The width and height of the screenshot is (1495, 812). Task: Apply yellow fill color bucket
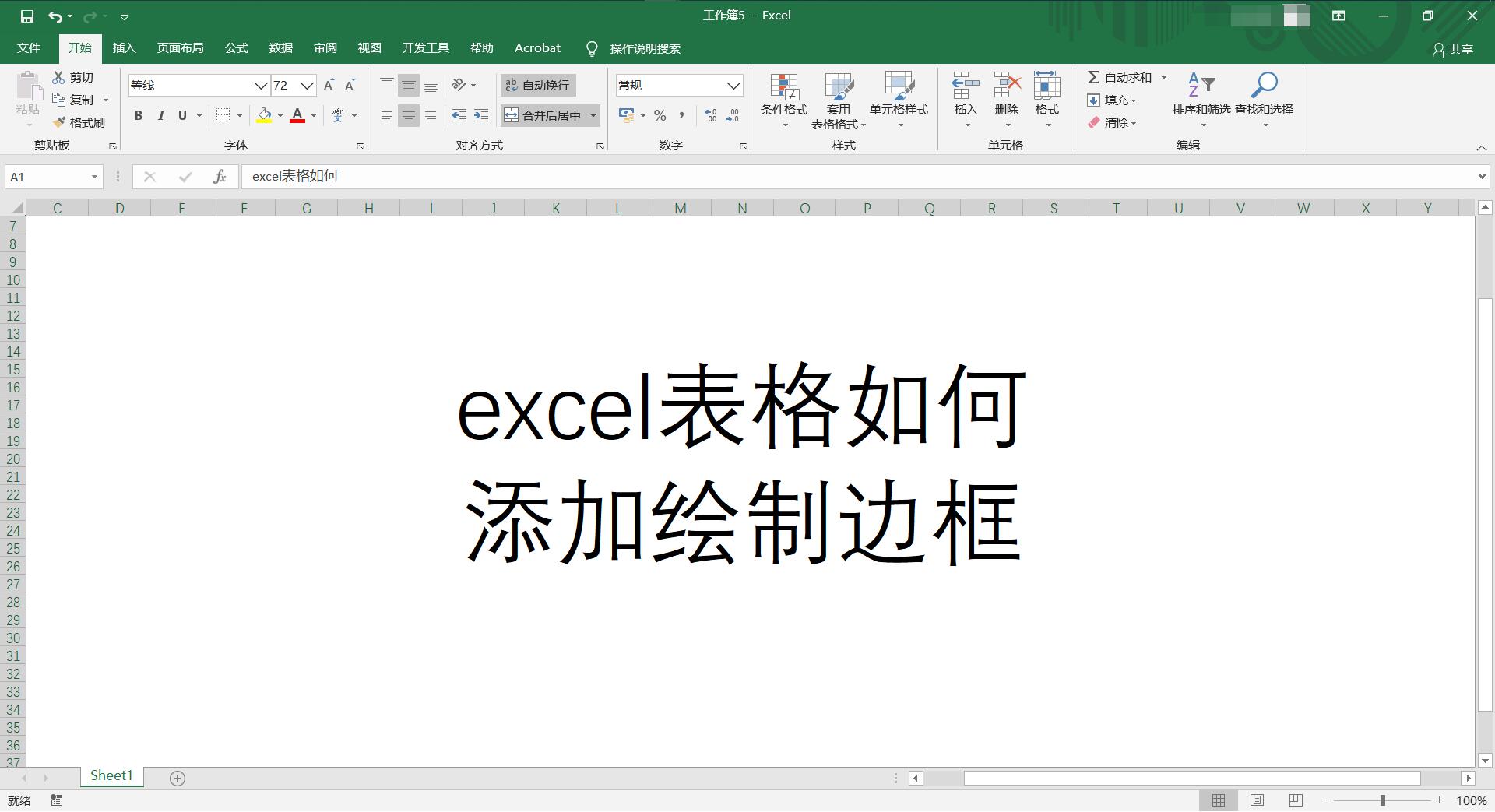click(x=264, y=115)
